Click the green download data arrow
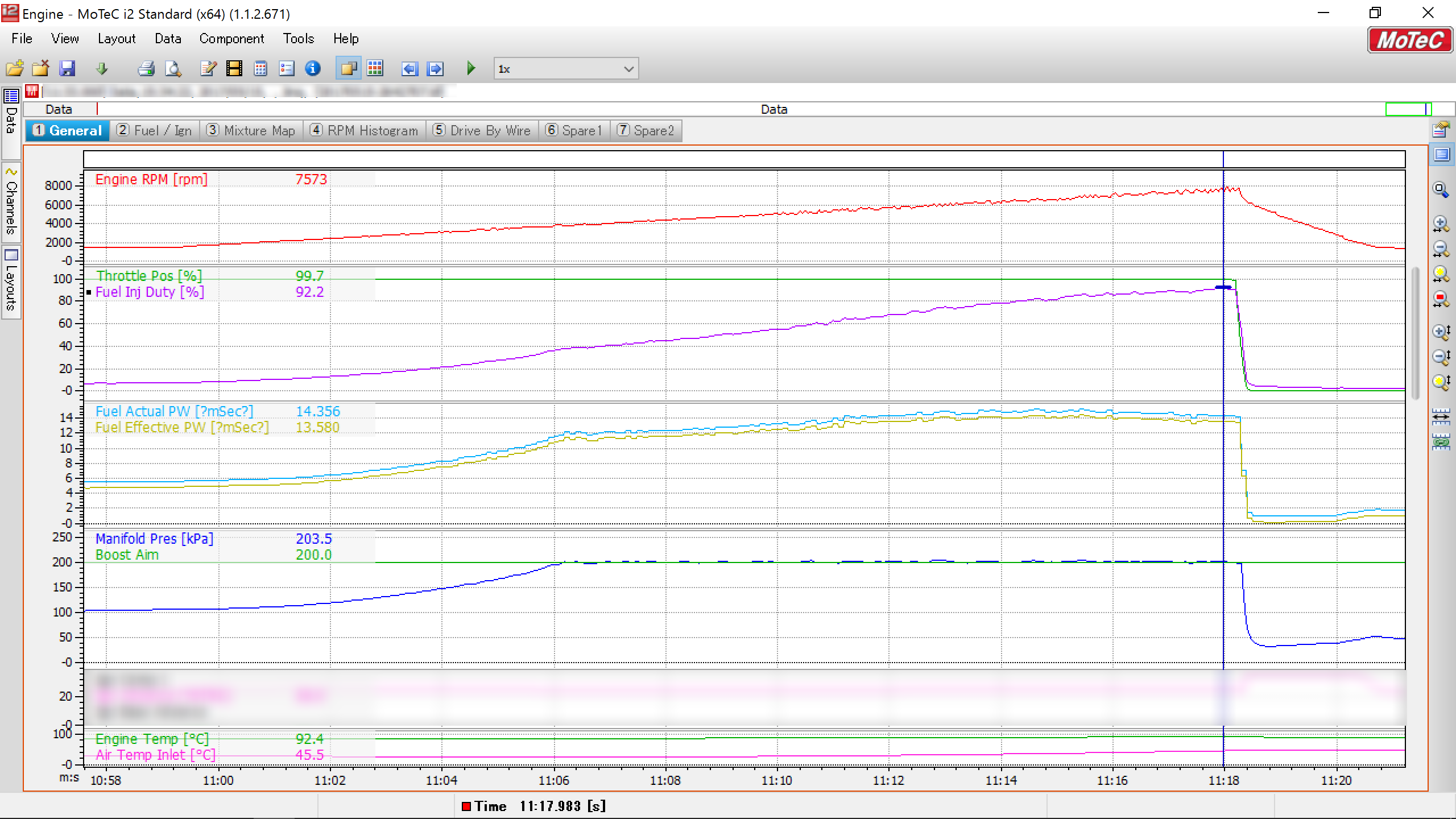Viewport: 1456px width, 819px height. click(x=102, y=69)
